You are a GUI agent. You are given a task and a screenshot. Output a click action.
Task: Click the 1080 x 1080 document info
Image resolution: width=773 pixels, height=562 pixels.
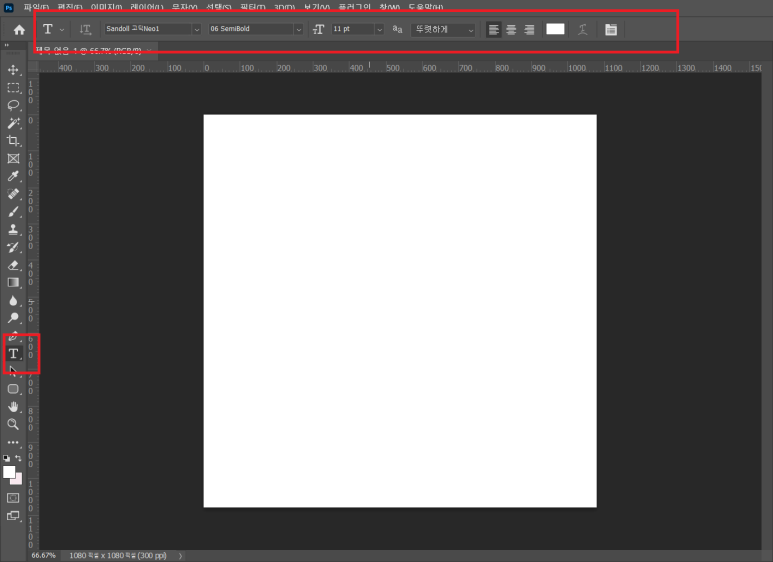(118, 556)
